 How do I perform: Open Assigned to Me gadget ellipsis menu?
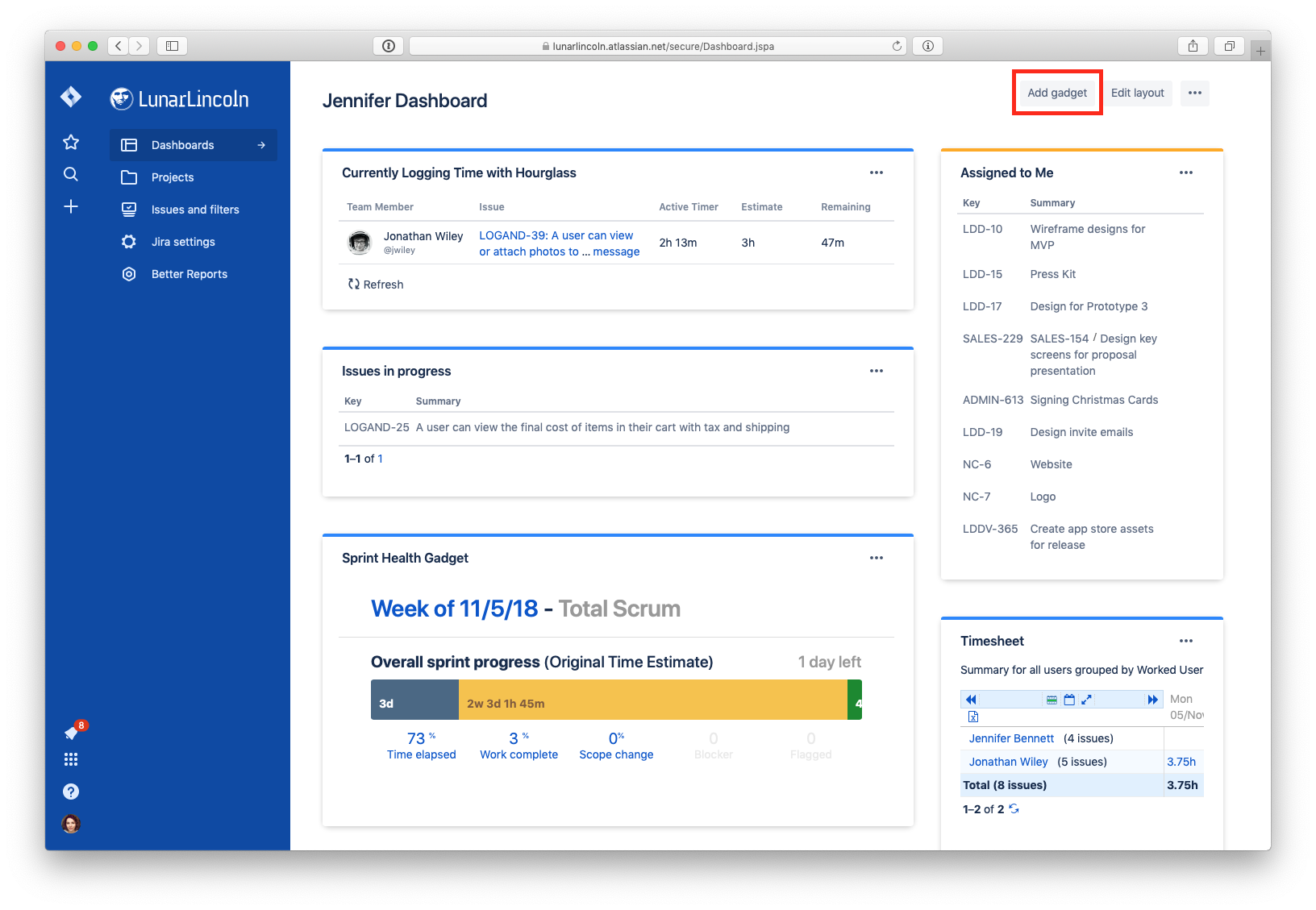click(1186, 172)
